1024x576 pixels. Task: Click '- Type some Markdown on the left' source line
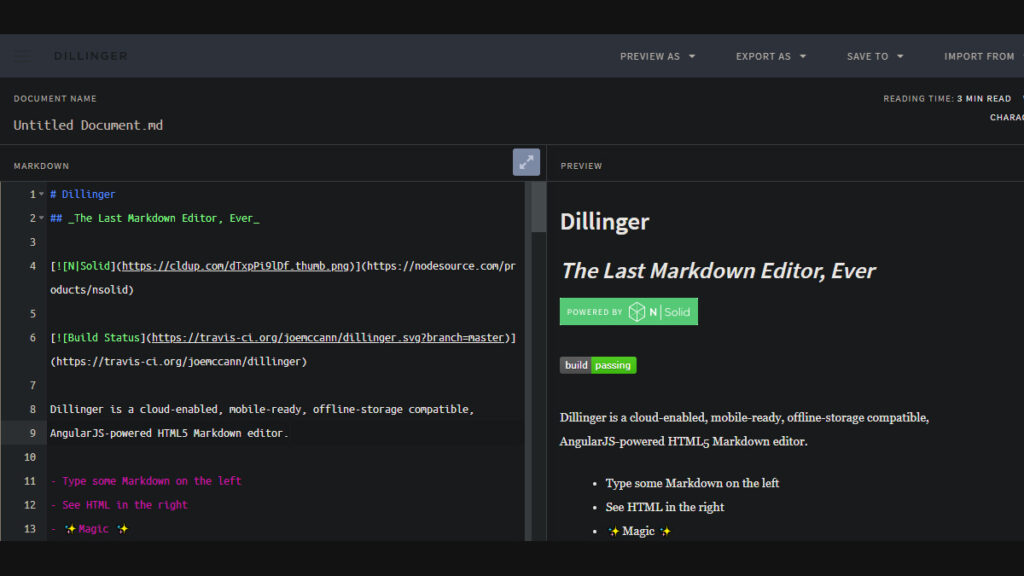(146, 481)
